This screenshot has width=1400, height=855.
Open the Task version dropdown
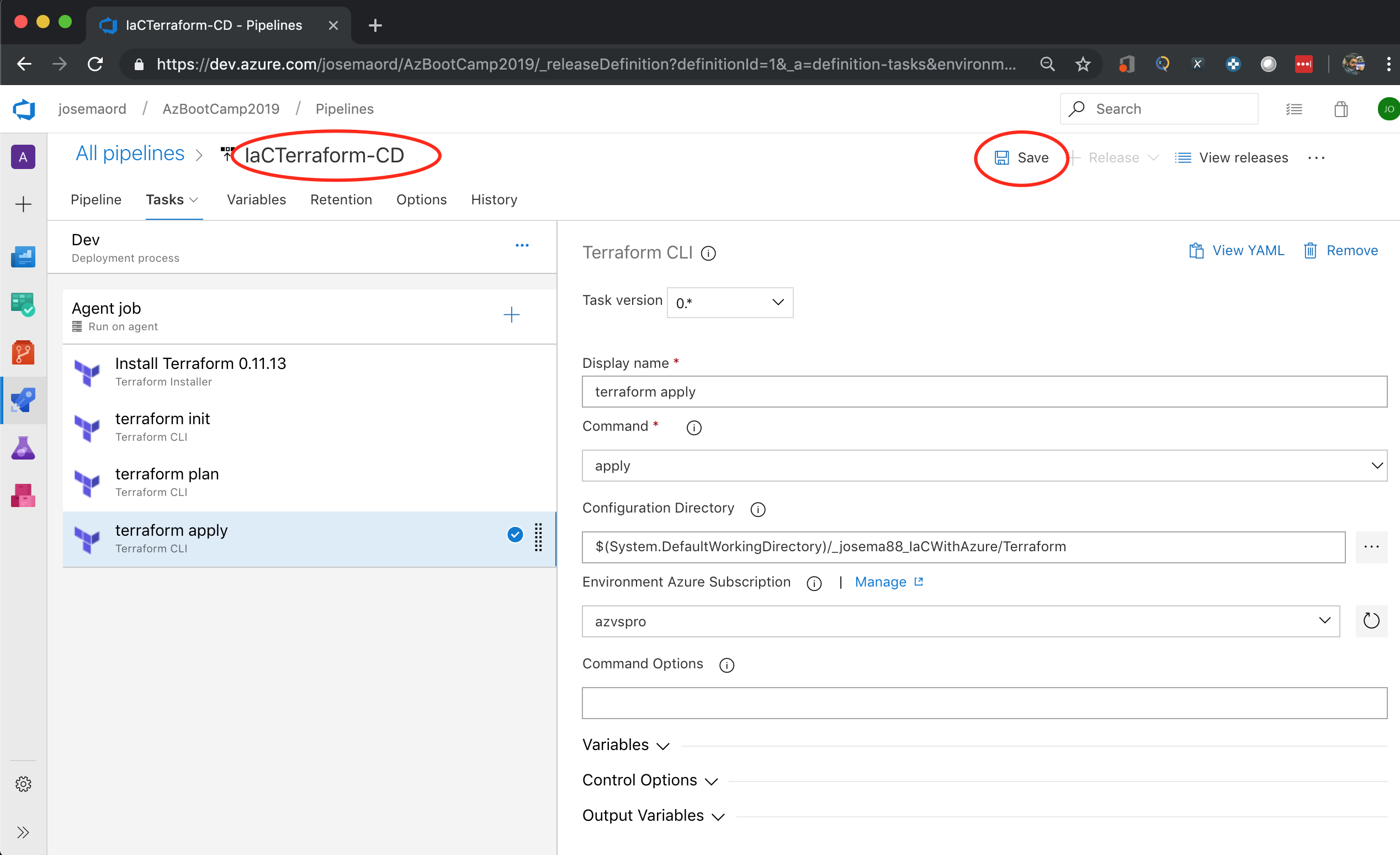[x=730, y=303]
